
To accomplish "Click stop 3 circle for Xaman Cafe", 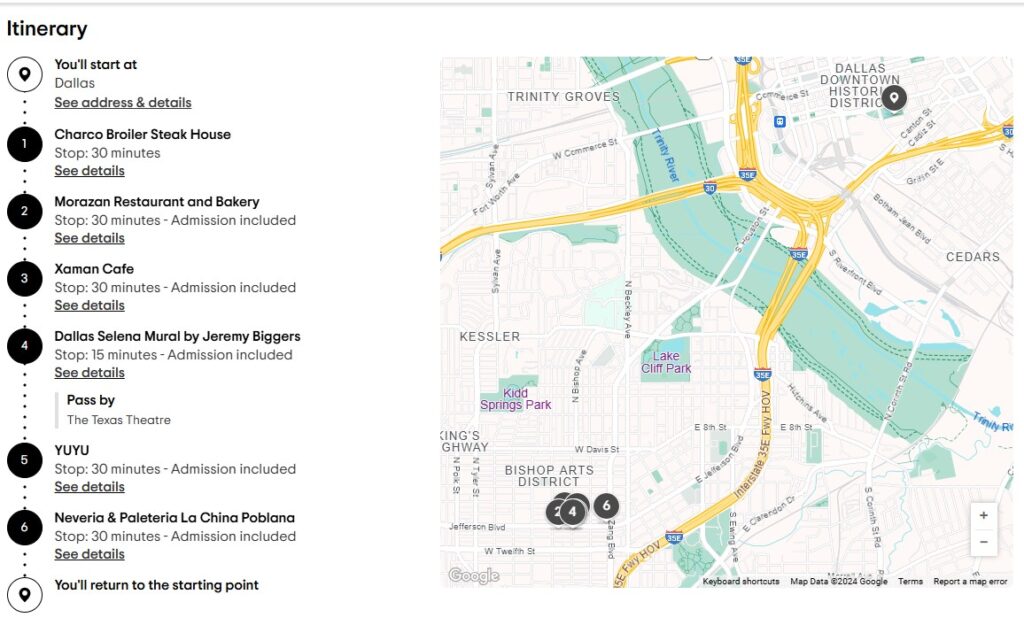I will coord(24,279).
